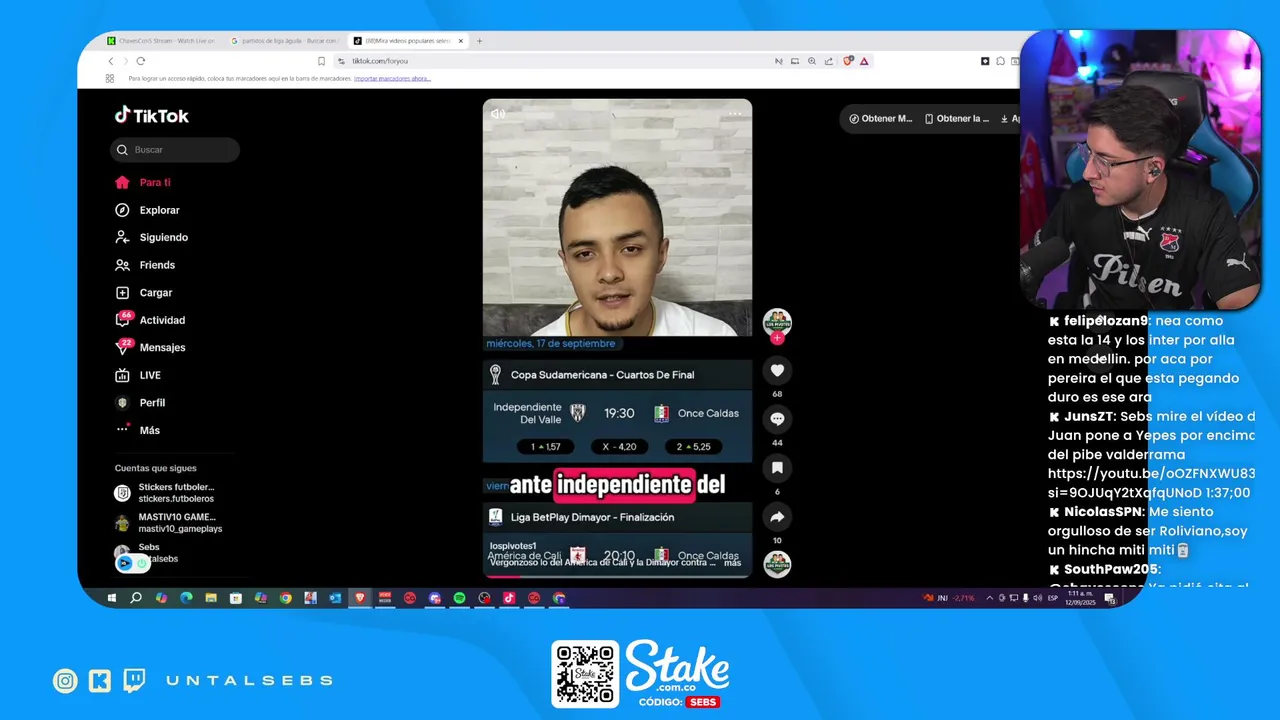
Task: Open the Actividad notifications
Action: click(x=149, y=320)
